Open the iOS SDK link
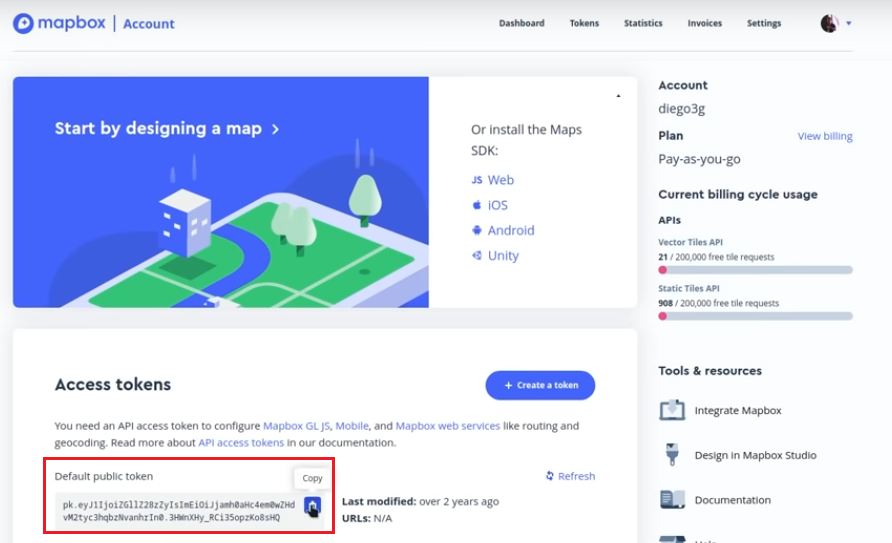Image resolution: width=892 pixels, height=543 pixels. click(498, 205)
